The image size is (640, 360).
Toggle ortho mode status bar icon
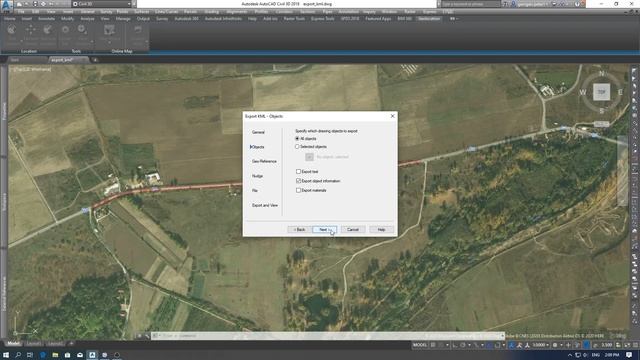coord(455,345)
